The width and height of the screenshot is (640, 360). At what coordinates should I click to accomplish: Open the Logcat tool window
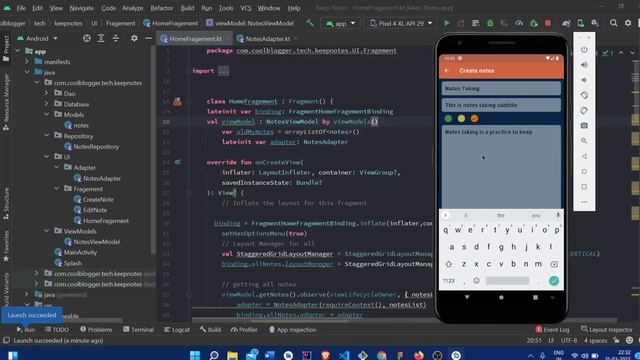click(177, 329)
